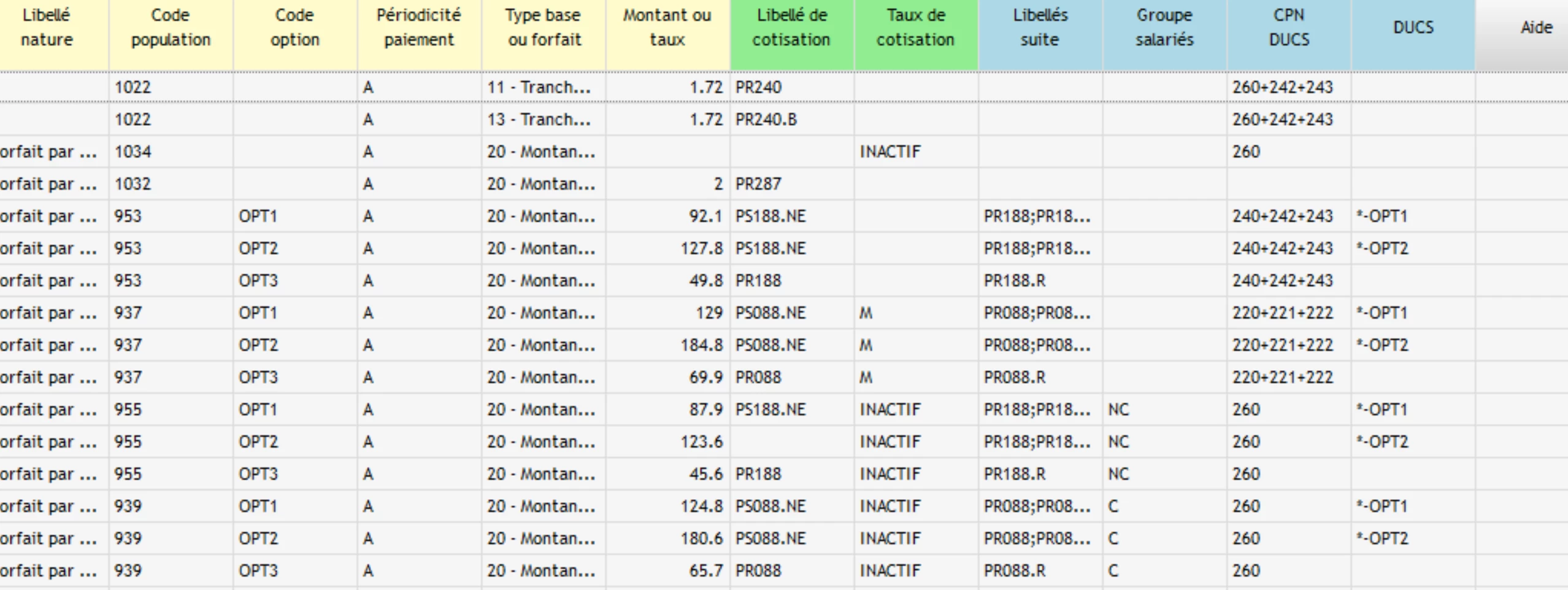Select the PR240 cotisation cell
The width and height of the screenshot is (1568, 590).
[791, 87]
